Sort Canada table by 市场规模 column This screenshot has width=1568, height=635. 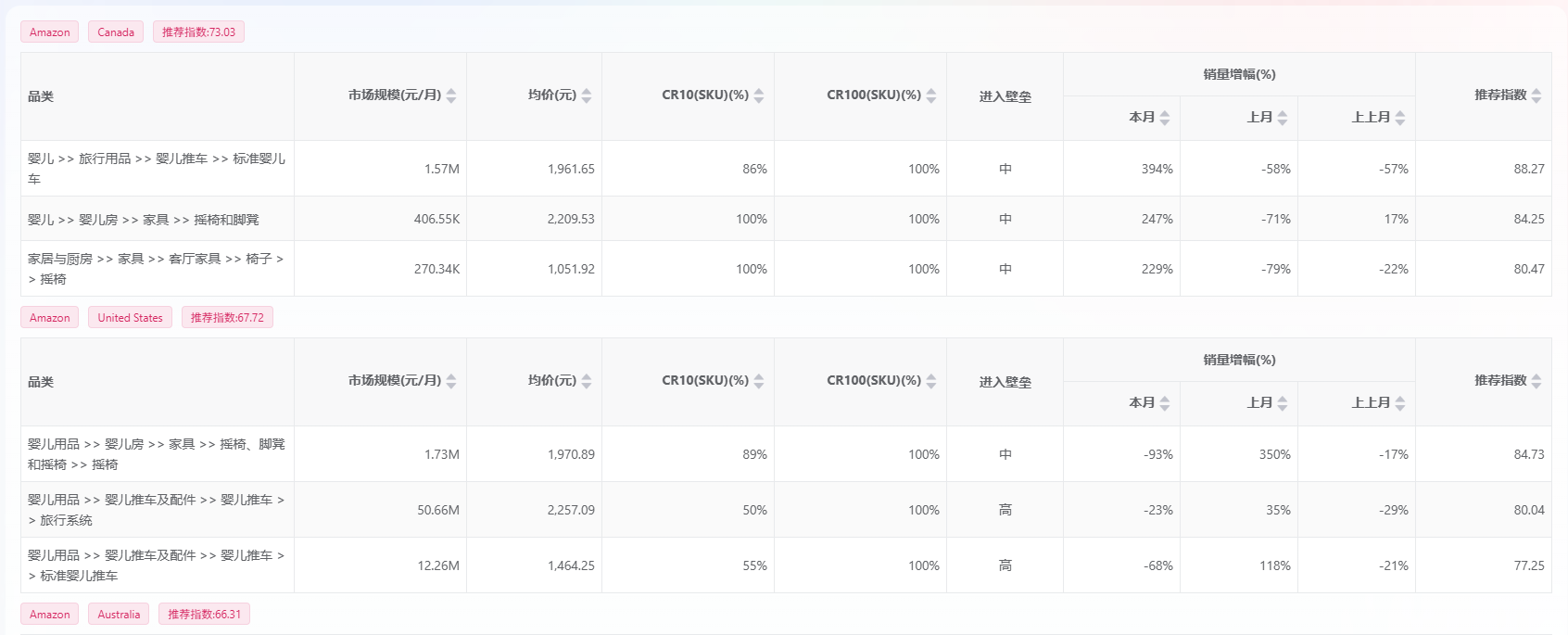[x=451, y=95]
